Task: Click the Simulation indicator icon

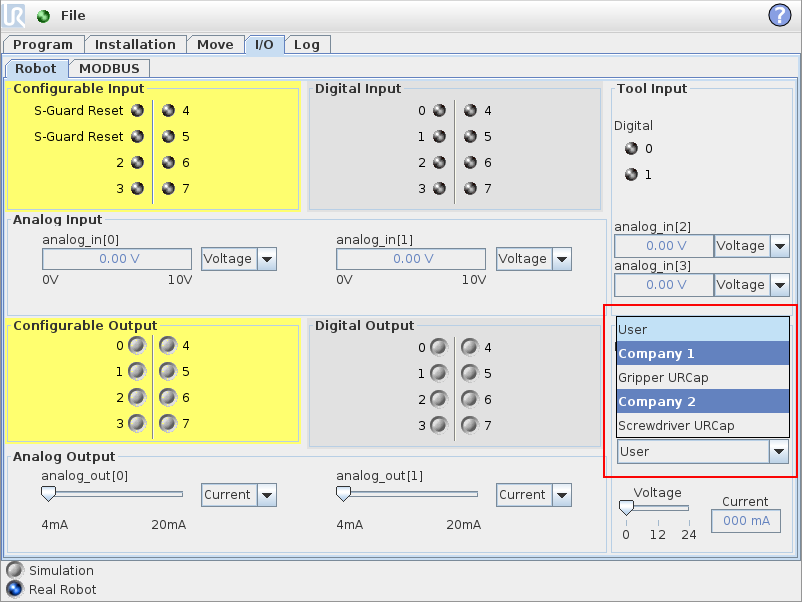Action: point(14,570)
